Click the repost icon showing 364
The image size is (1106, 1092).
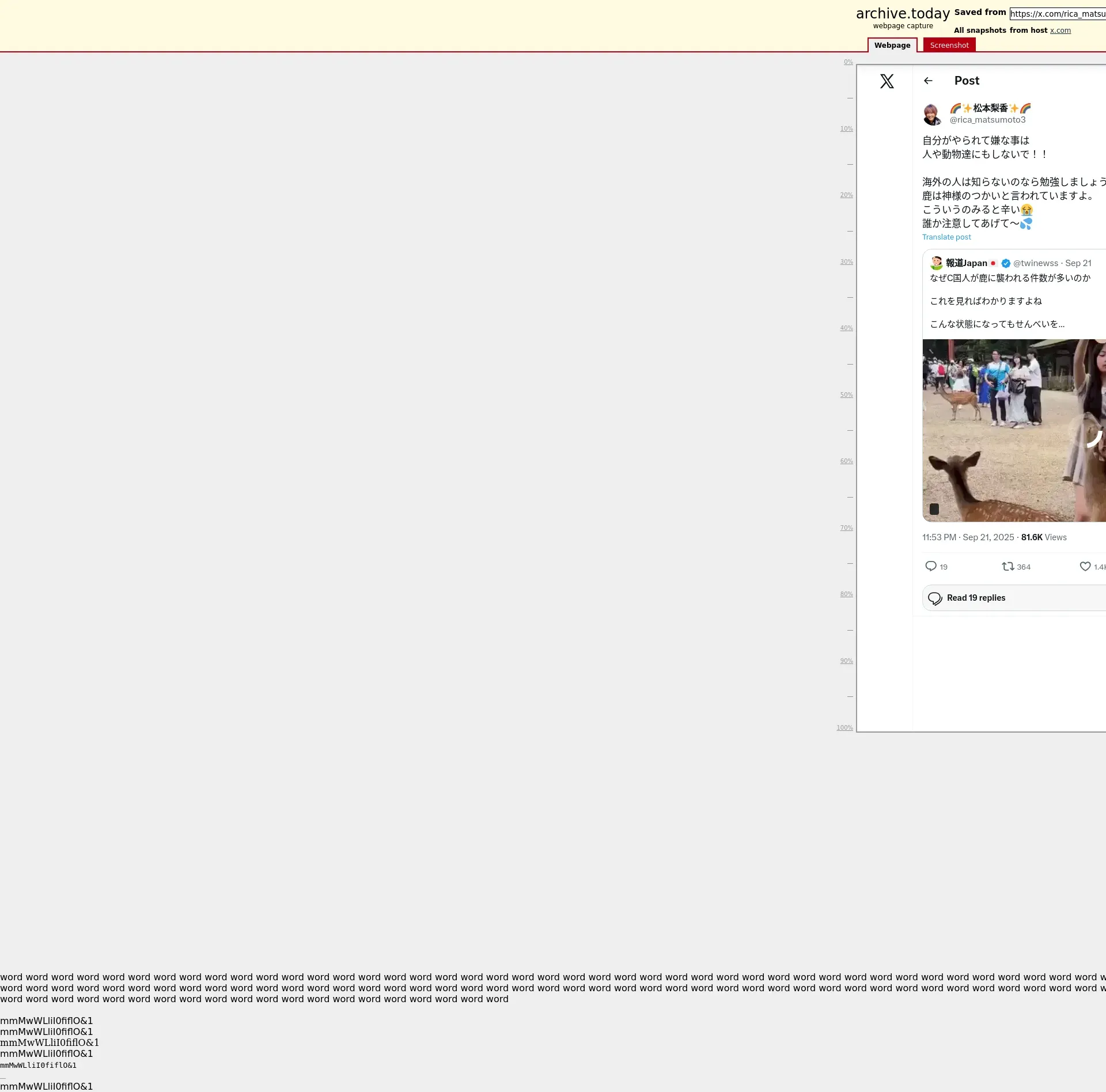click(x=1007, y=566)
